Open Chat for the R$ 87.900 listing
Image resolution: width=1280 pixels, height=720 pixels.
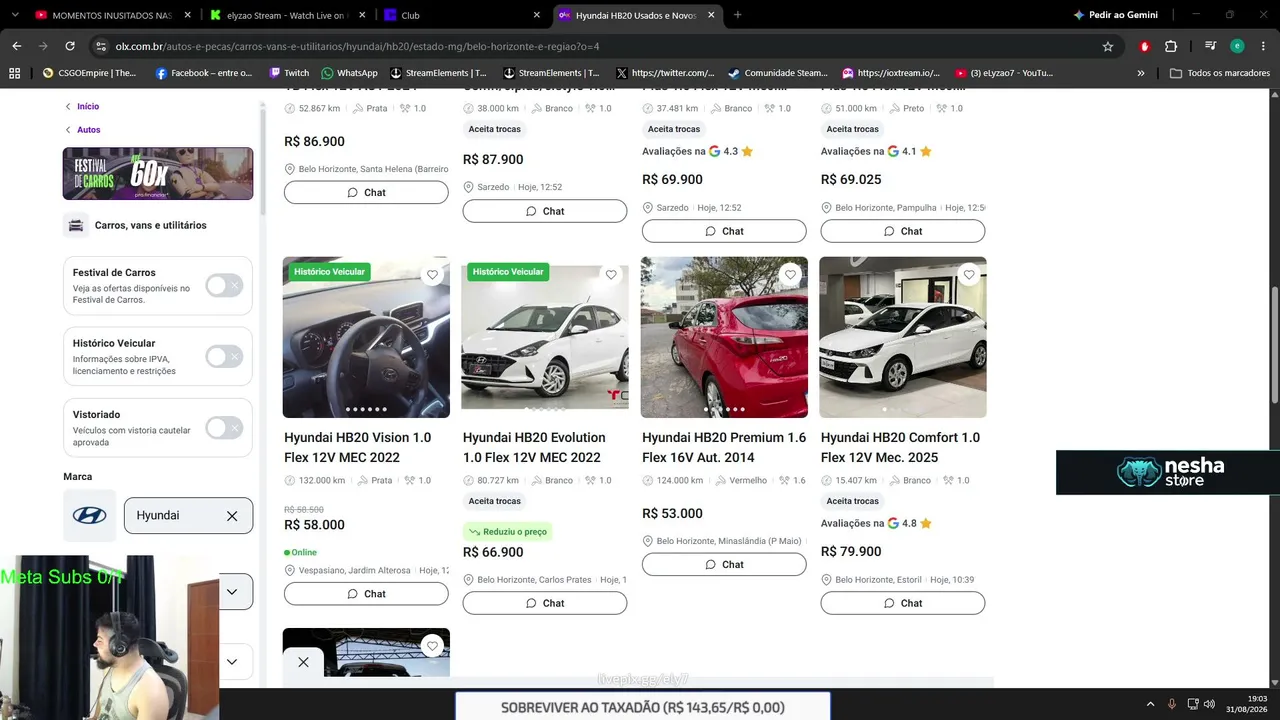545,211
